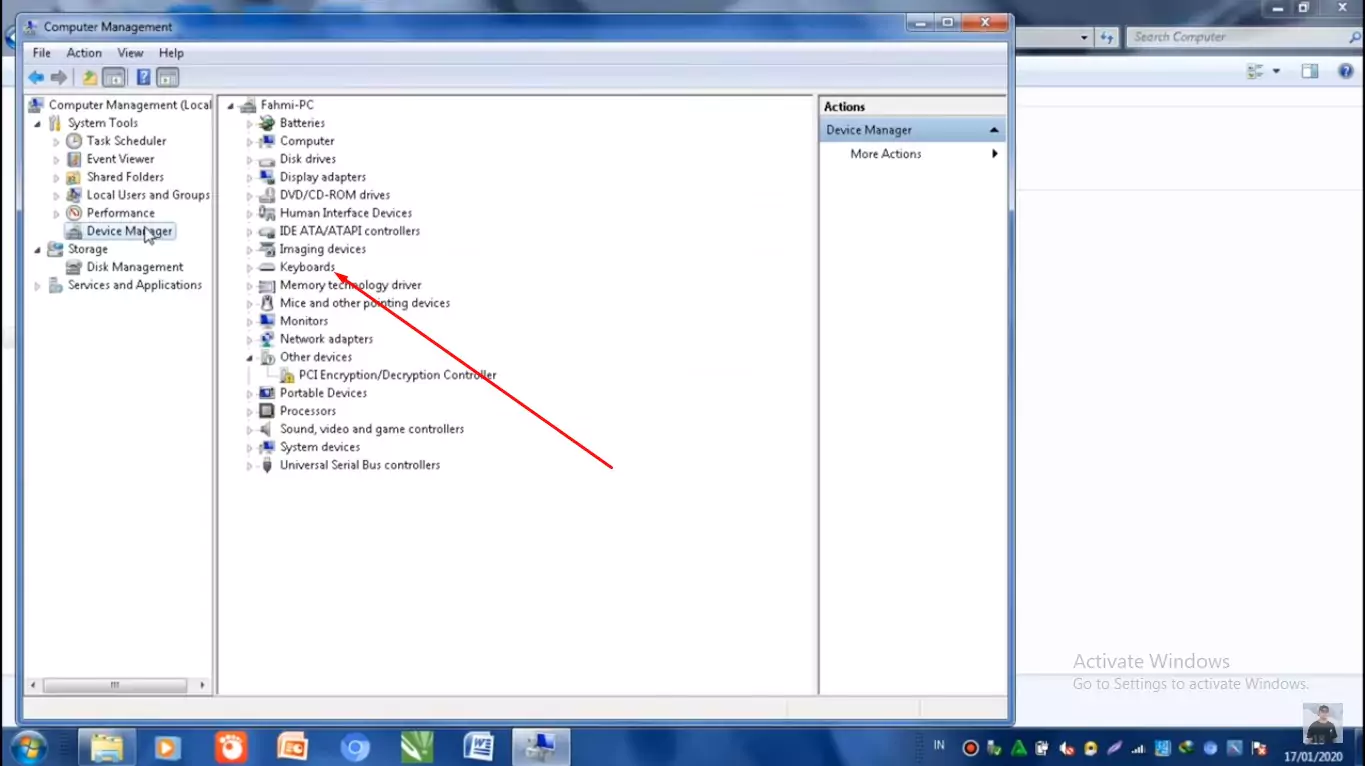1365x766 pixels.
Task: Open the Action menu
Action: (84, 53)
